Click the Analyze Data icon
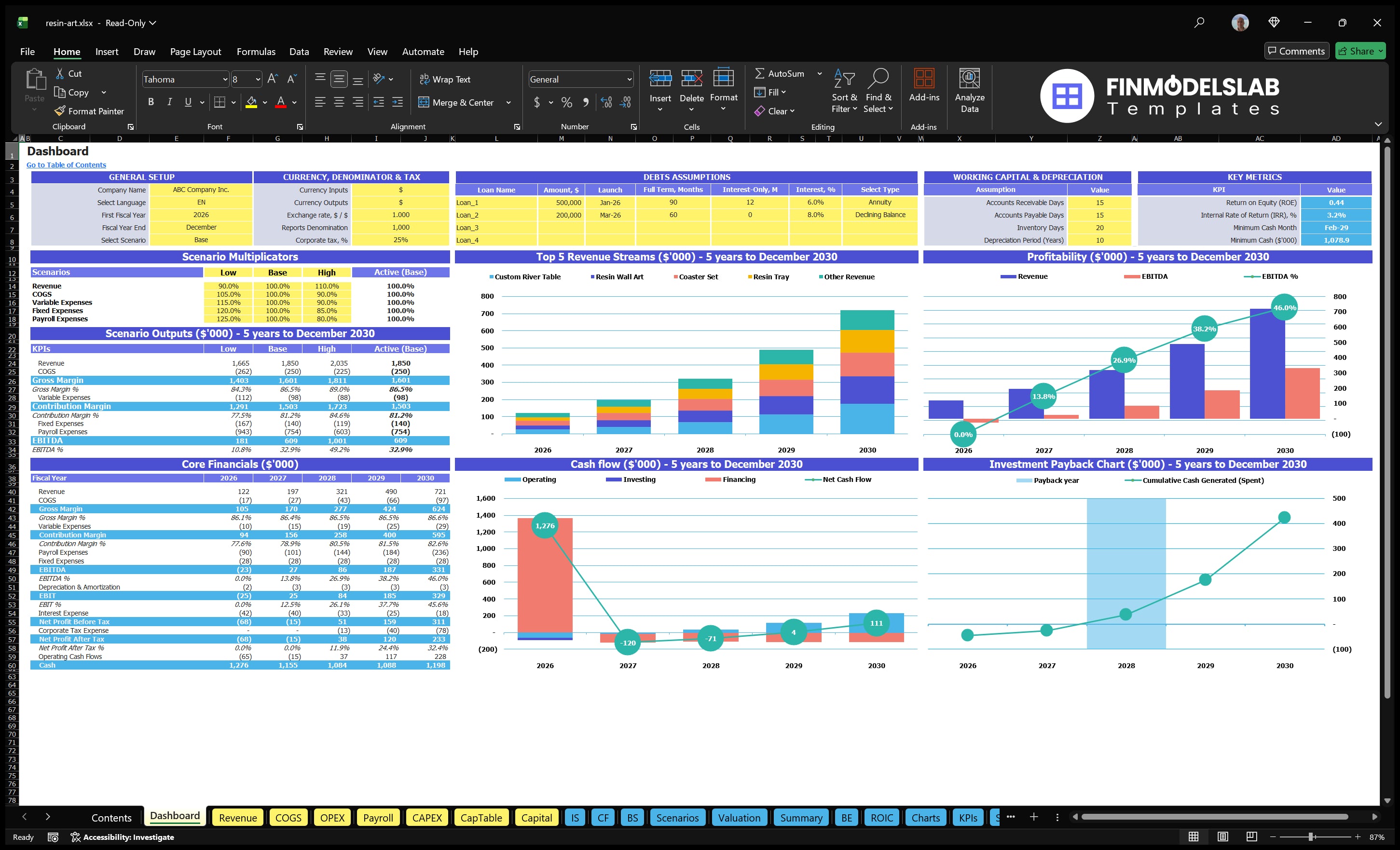Image resolution: width=1400 pixels, height=850 pixels. pyautogui.click(x=969, y=78)
